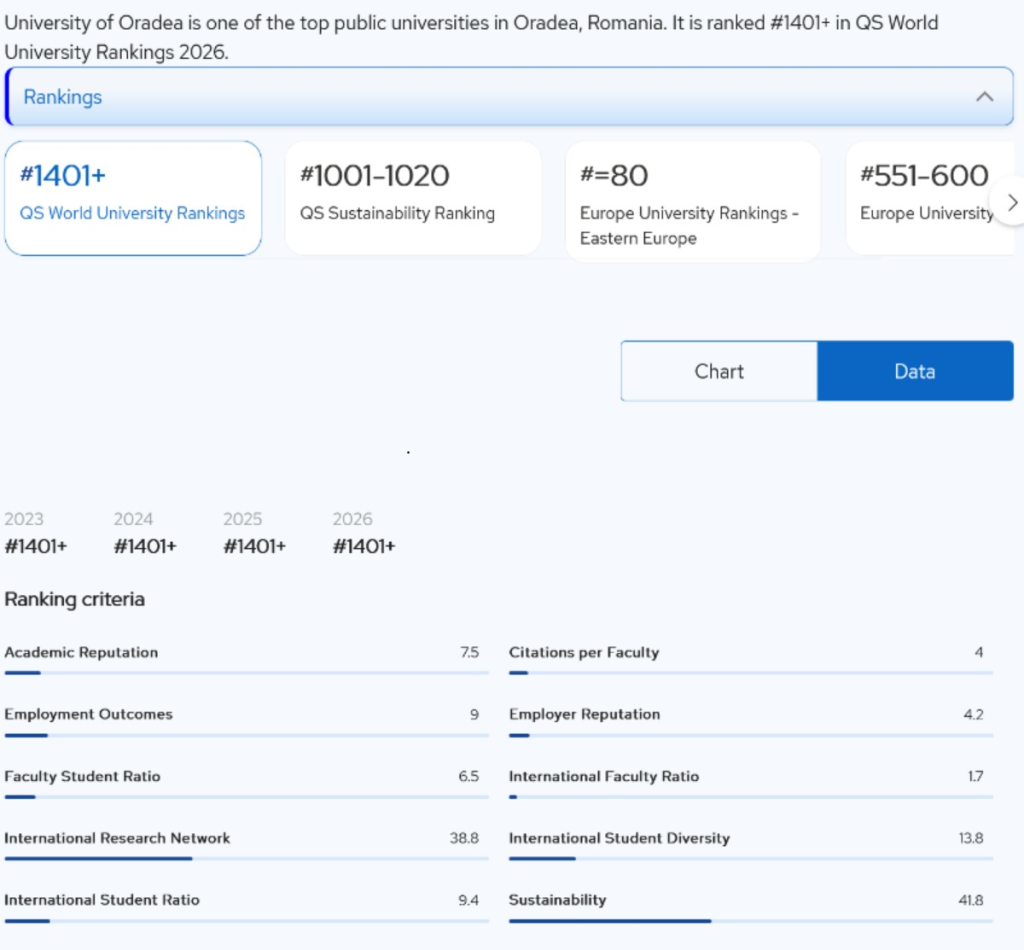The image size is (1024, 950).
Task: Click the International Student Ratio score 9.4
Action: [x=469, y=900]
